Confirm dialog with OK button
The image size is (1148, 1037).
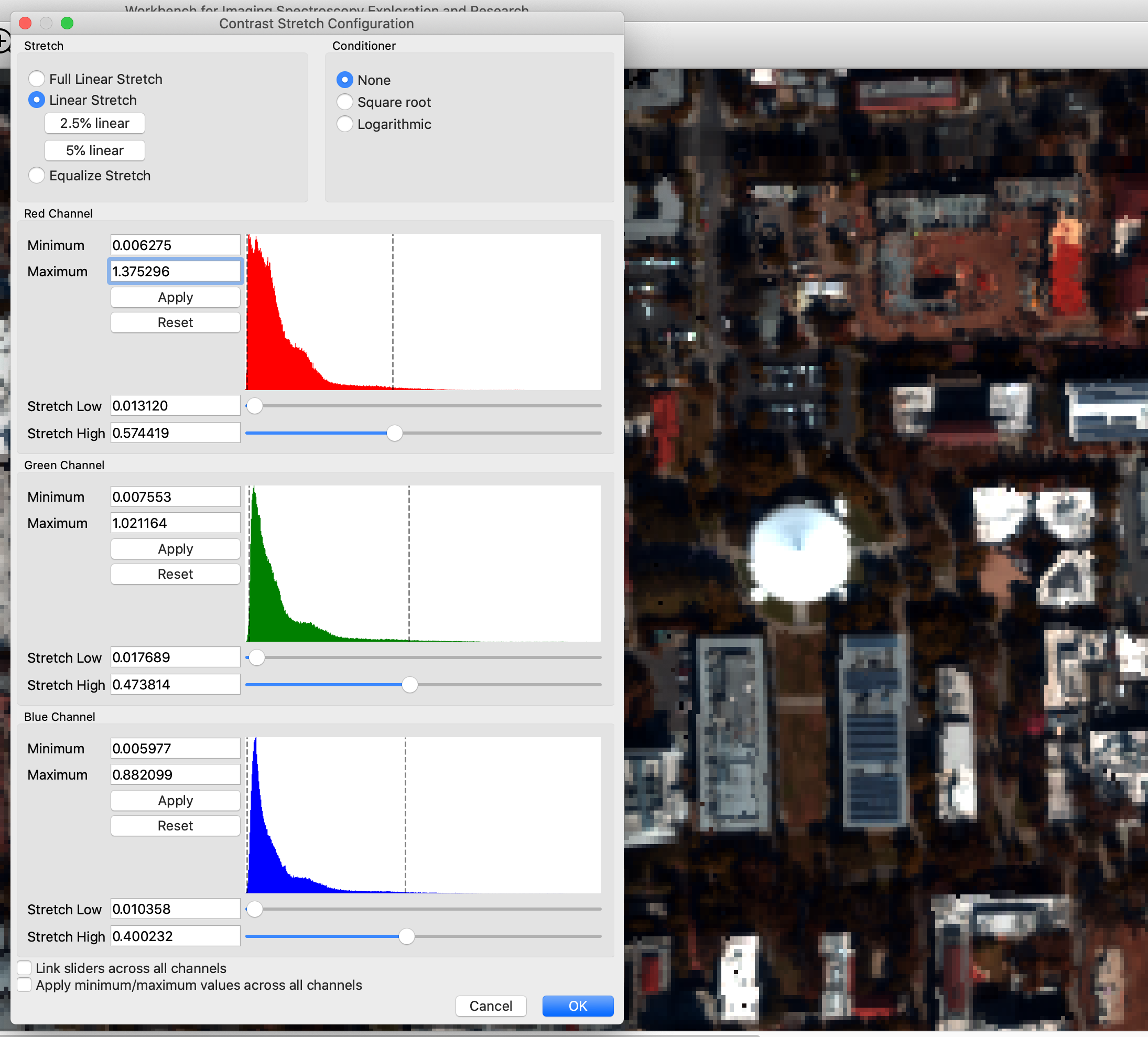tap(578, 1006)
